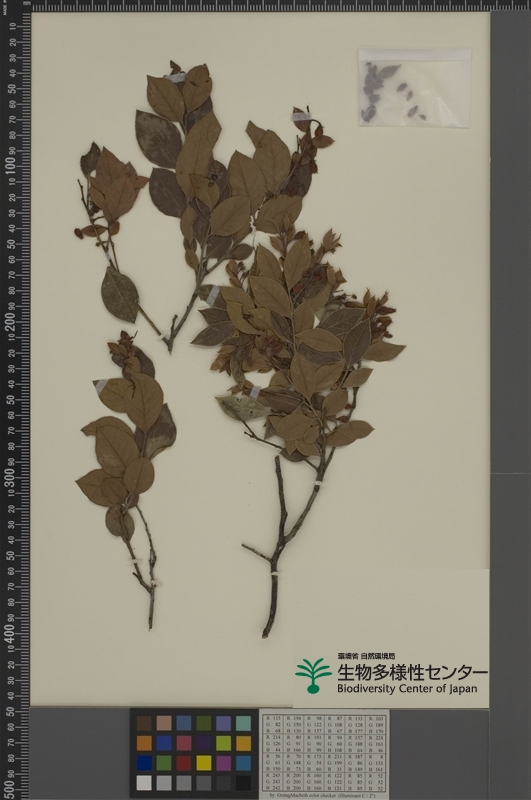Select the yellow swatch on color checker
This screenshot has height=800, width=531.
coord(204,763)
